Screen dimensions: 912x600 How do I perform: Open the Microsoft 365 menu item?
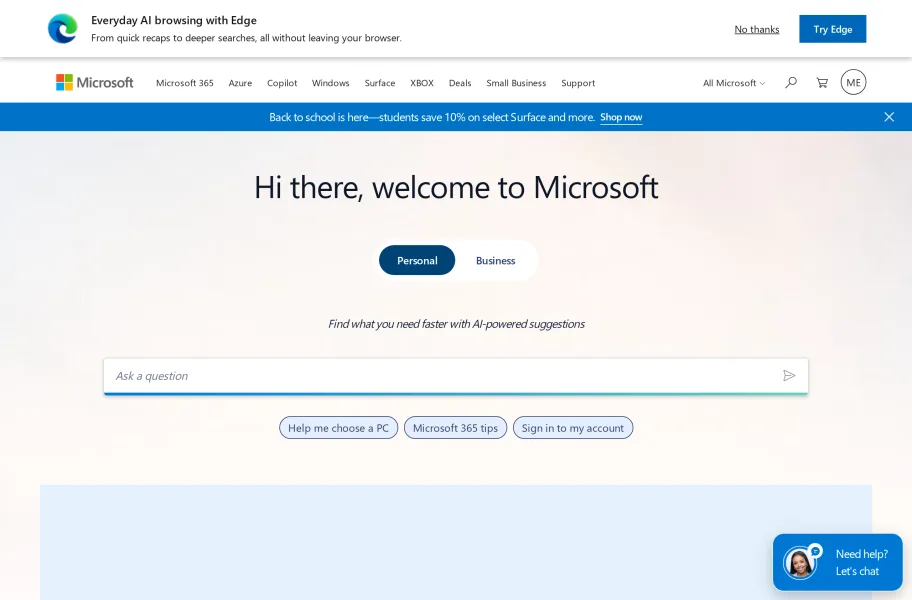click(x=185, y=83)
